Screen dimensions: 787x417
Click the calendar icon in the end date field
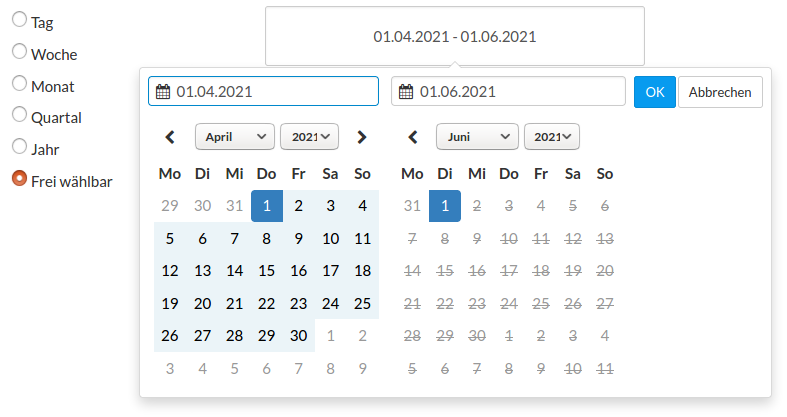coord(406,92)
